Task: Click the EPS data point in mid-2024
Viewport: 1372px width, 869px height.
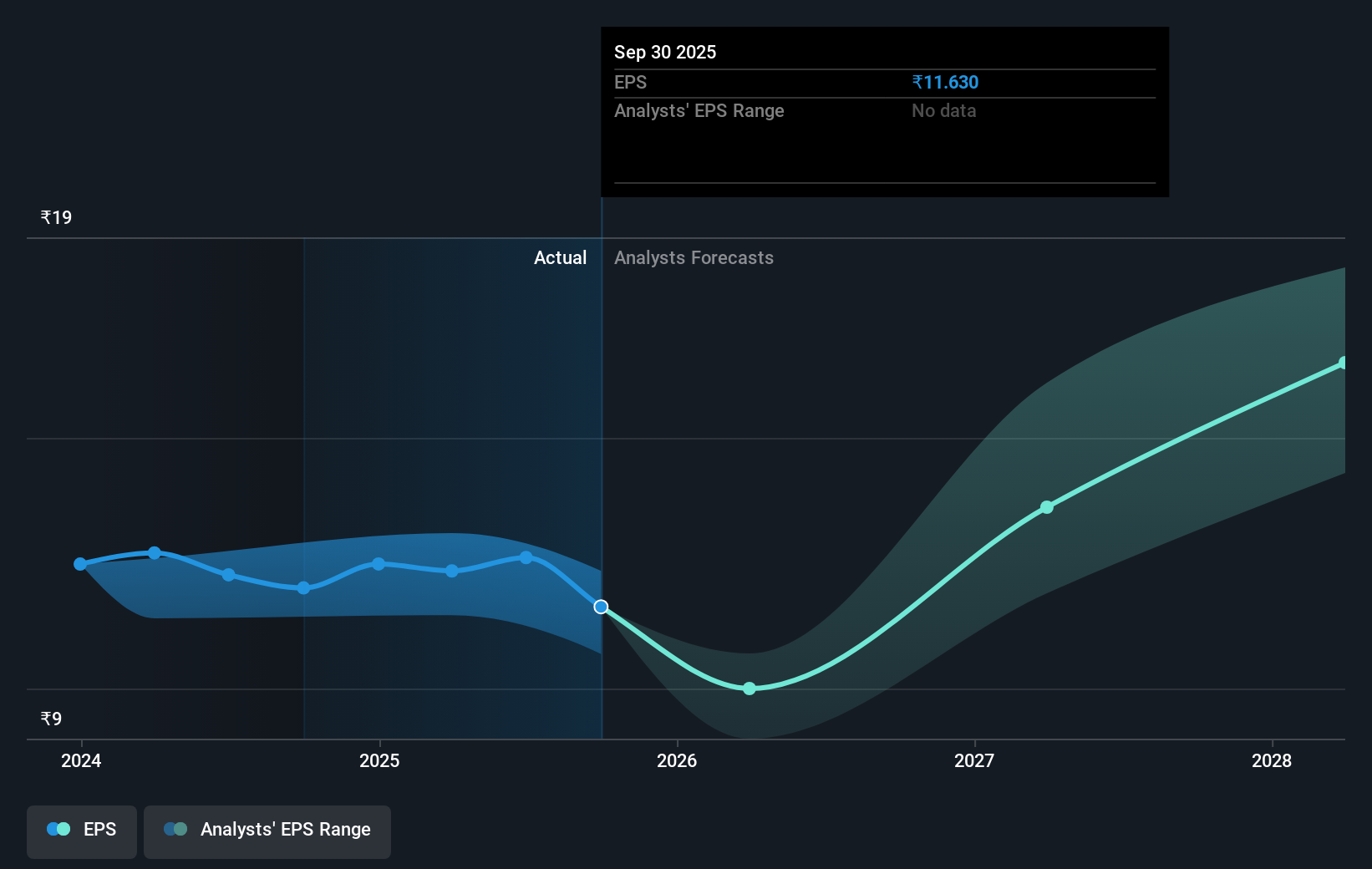Action: click(229, 575)
